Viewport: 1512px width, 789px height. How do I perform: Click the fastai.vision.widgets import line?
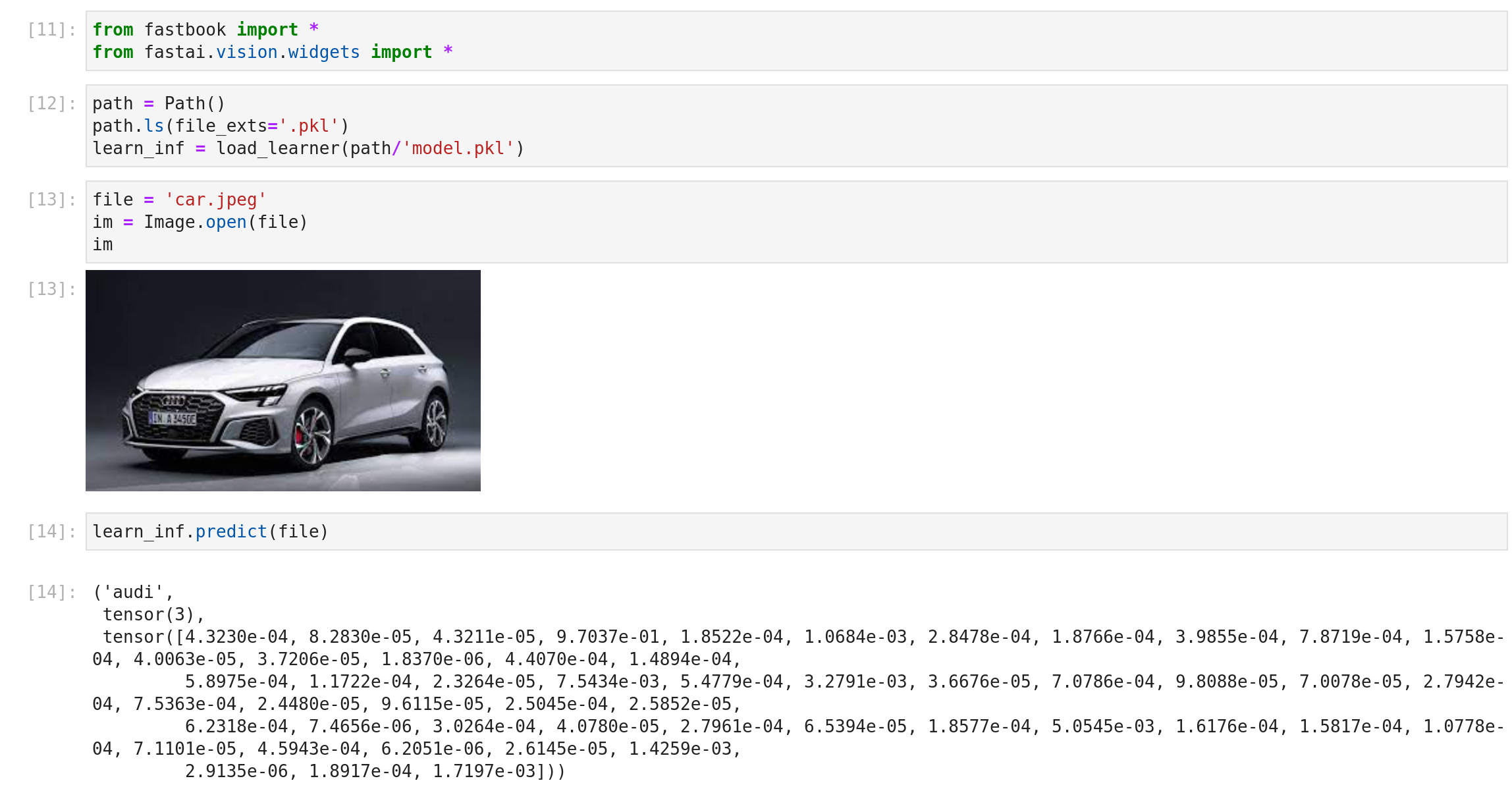point(272,52)
